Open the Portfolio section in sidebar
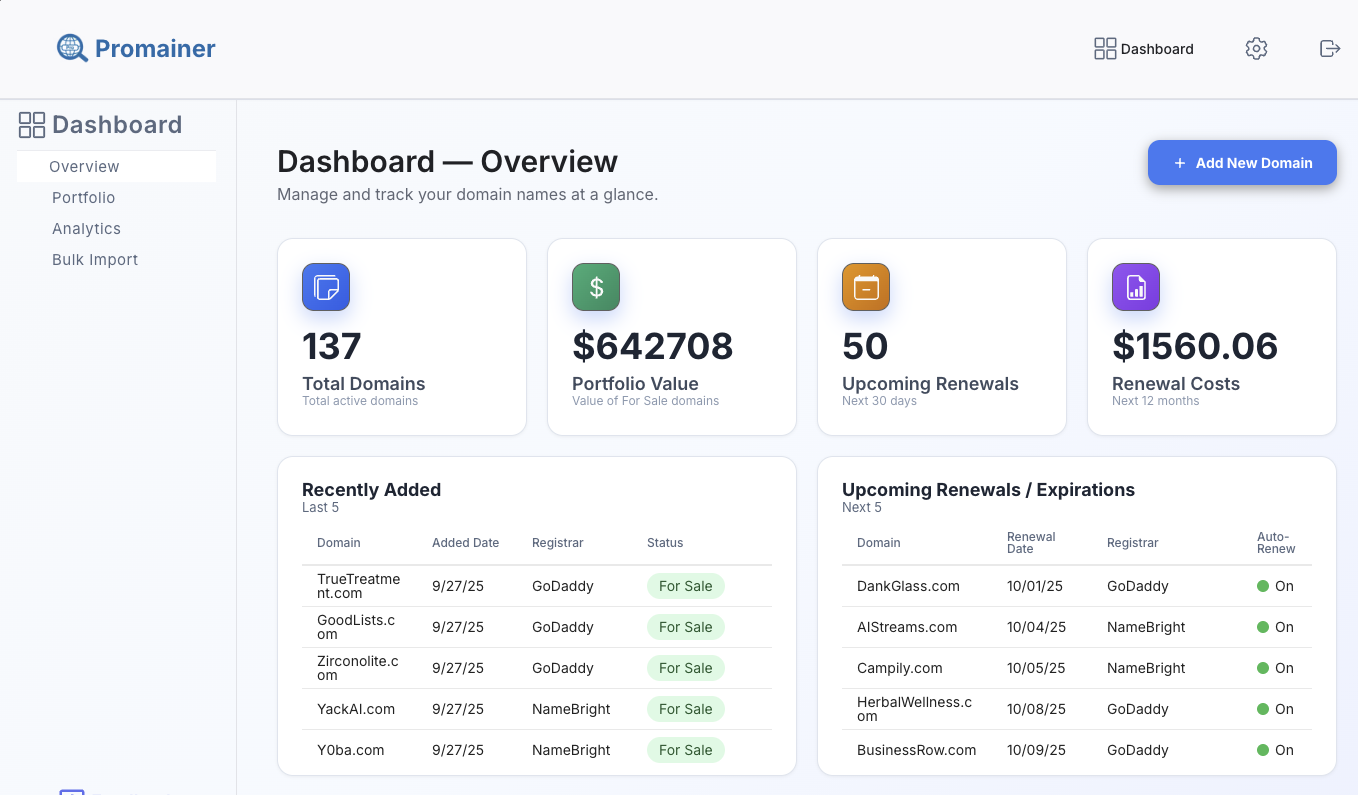1358x795 pixels. [84, 198]
